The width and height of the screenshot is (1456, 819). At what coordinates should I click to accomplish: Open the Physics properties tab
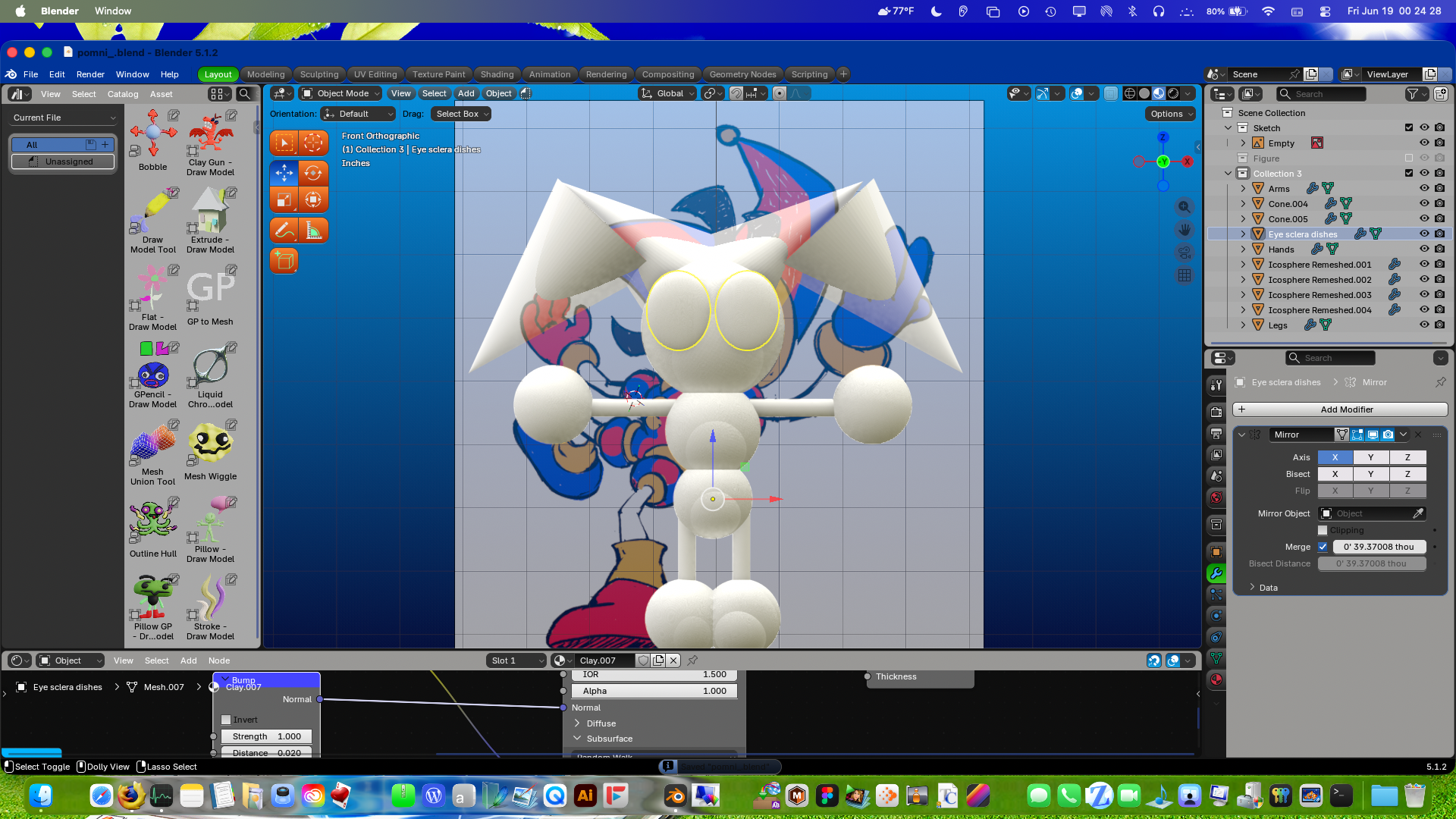coord(1216,616)
